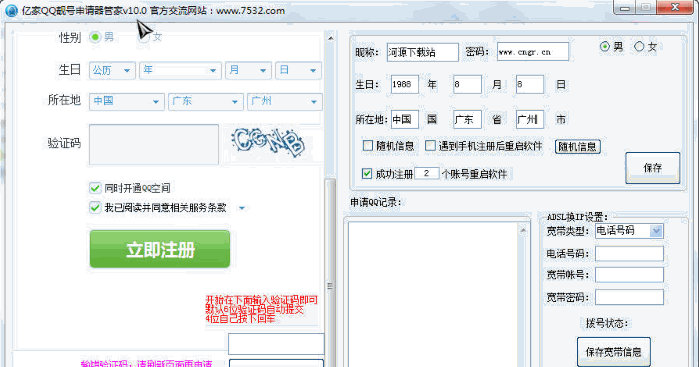Select 女 radio in settings panel
Screen dimensions: 699x367
(x=639, y=46)
